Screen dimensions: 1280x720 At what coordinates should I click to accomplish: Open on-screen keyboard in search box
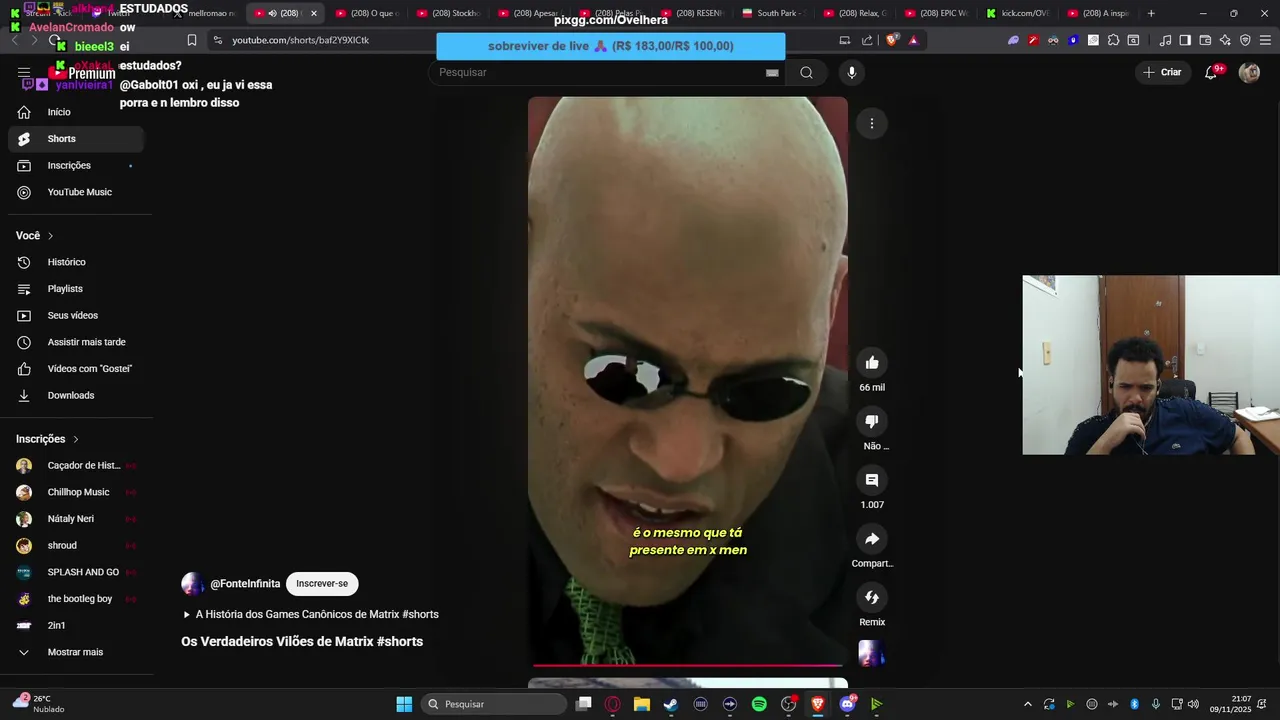pyautogui.click(x=772, y=72)
